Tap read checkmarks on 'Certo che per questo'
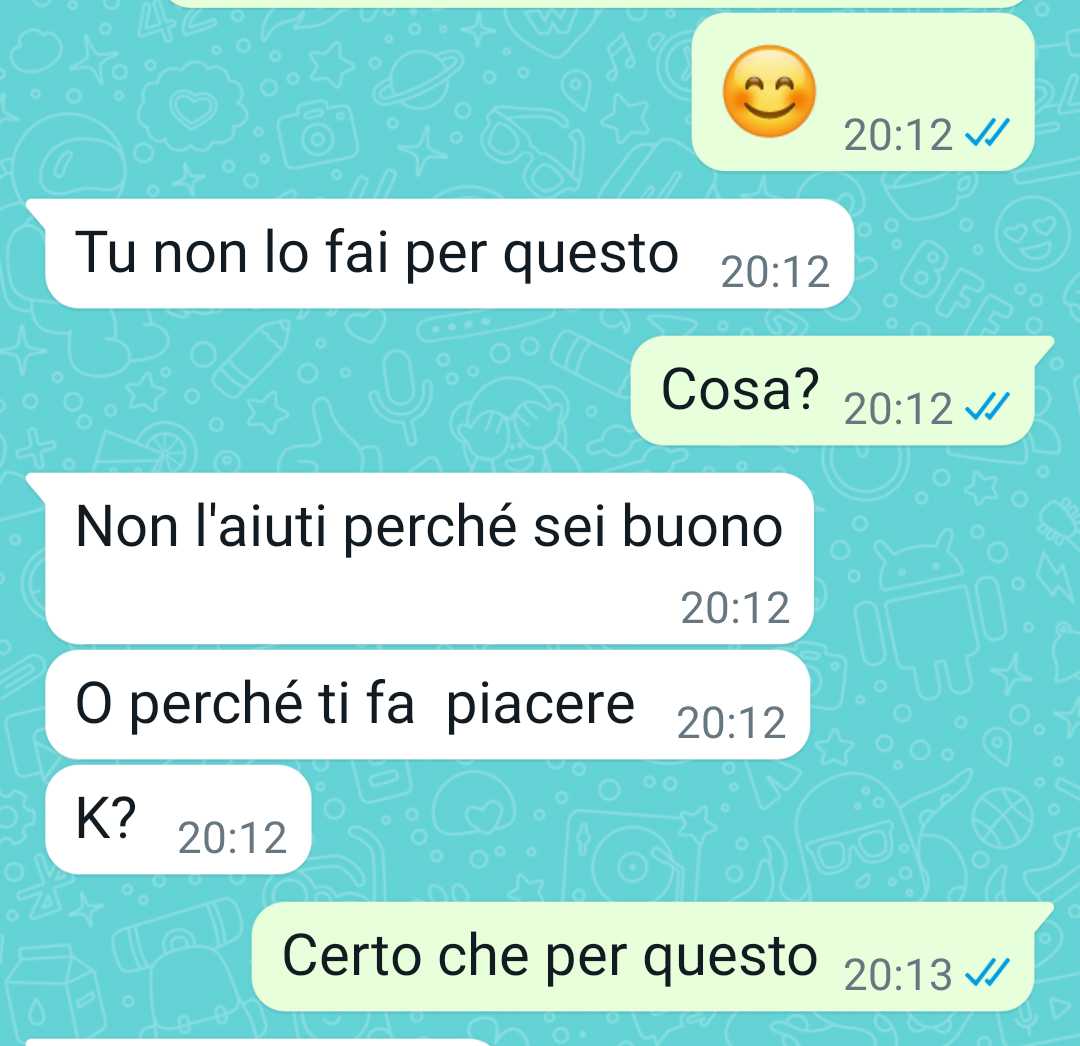 point(987,972)
